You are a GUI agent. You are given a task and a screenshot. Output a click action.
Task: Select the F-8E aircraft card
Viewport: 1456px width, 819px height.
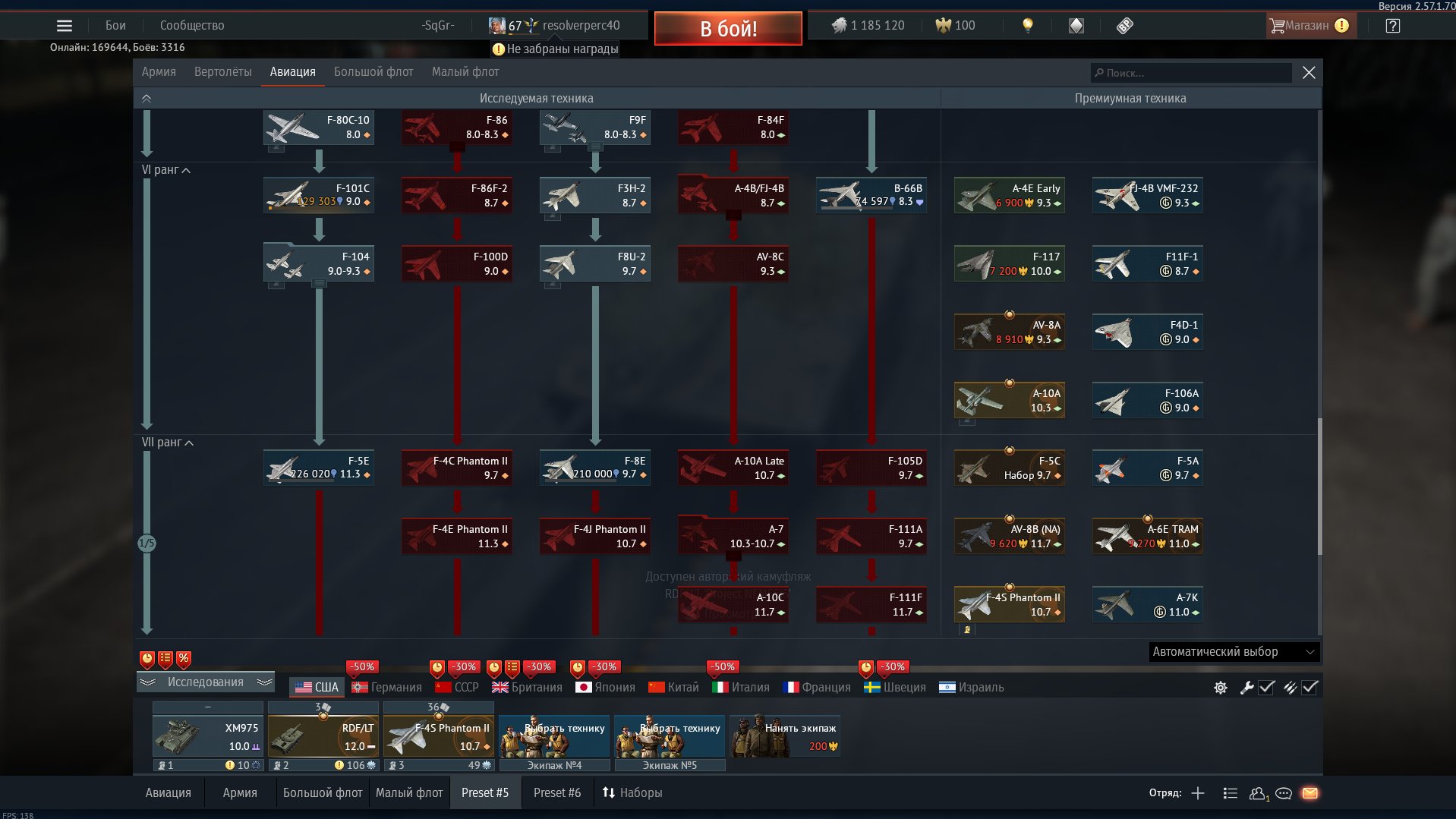[595, 468]
